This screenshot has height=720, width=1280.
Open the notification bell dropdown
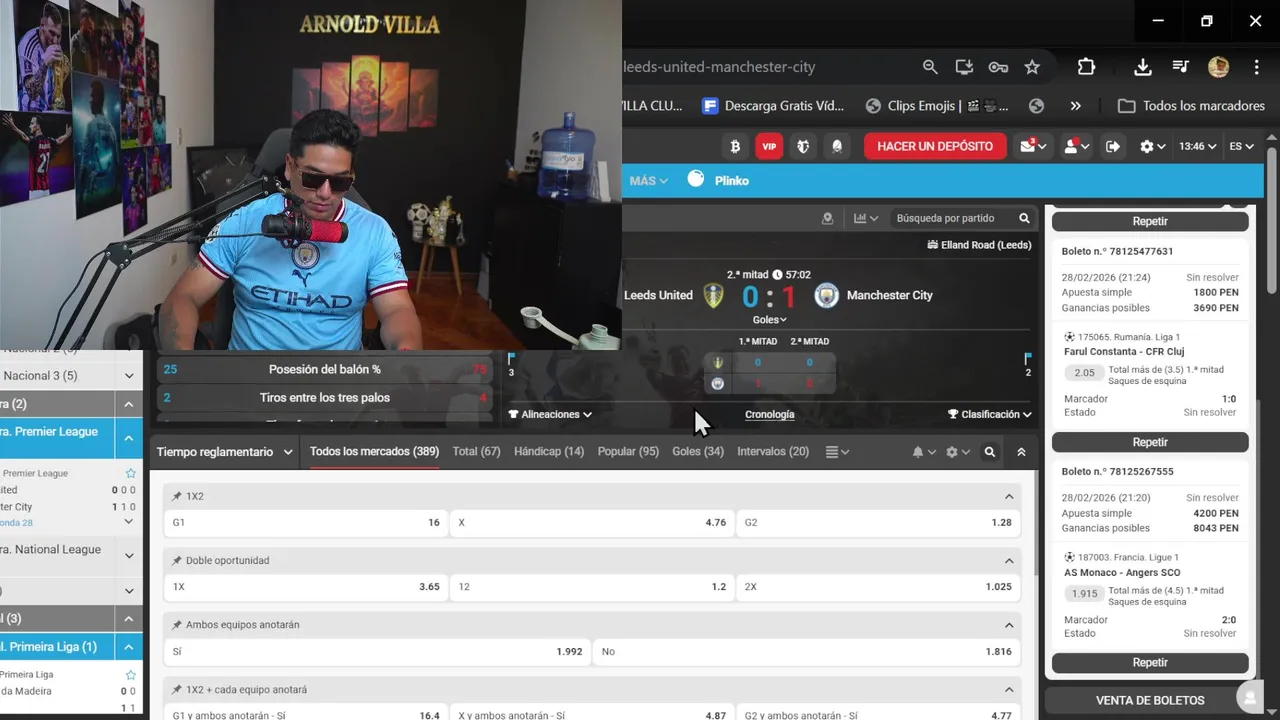[x=924, y=452]
